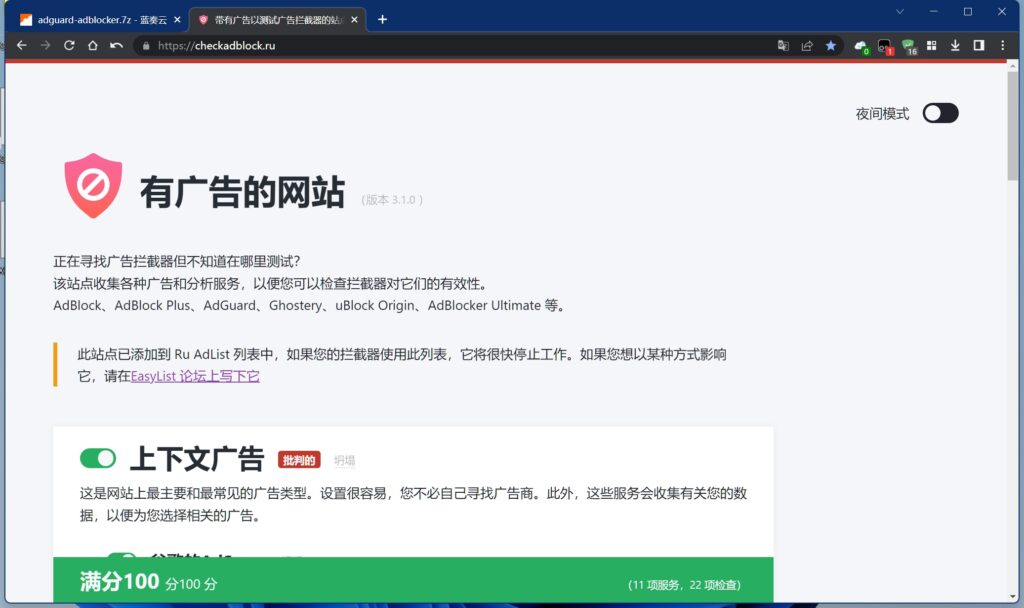Click the undo closed tab arrow
The image size is (1024, 608).
coord(116,46)
